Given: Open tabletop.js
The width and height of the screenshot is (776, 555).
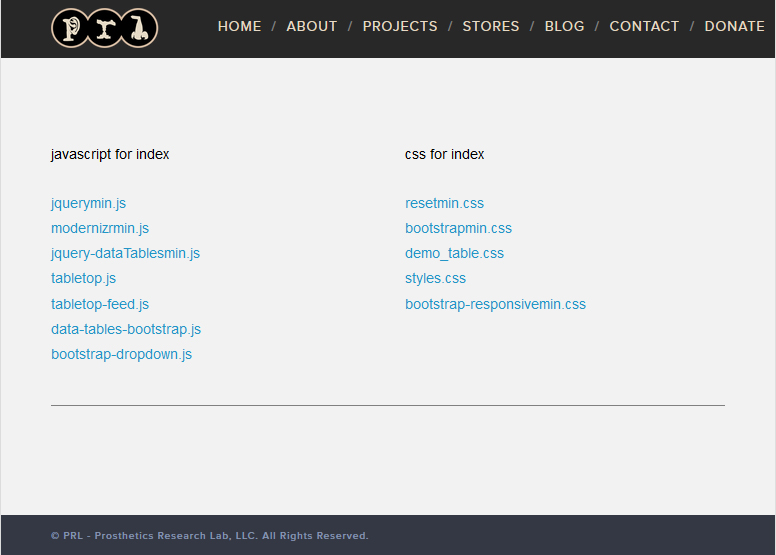Looking at the screenshot, I should point(84,278).
